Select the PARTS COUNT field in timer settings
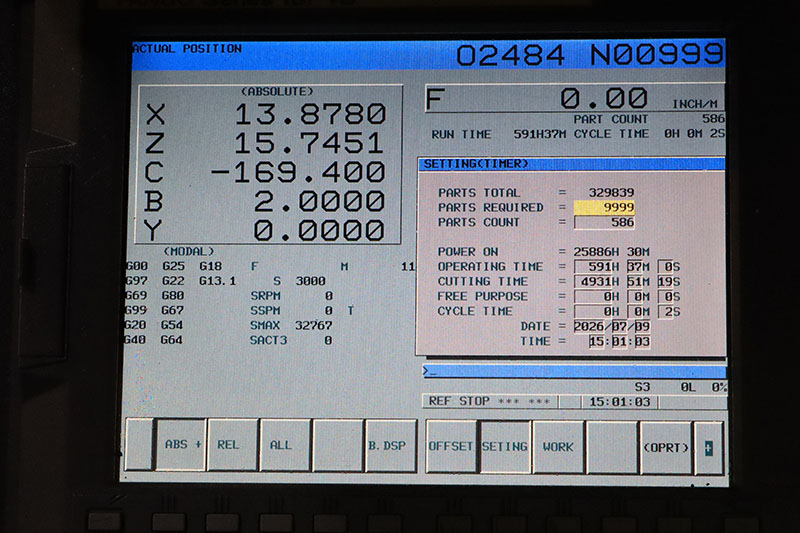800x533 pixels. point(604,222)
